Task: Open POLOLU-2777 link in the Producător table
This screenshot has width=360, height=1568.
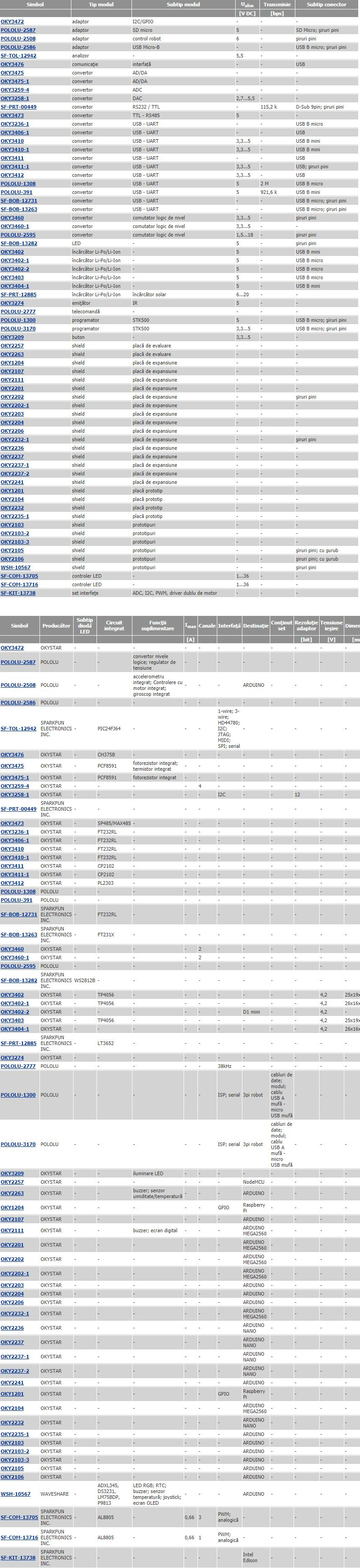Action: 18,1066
